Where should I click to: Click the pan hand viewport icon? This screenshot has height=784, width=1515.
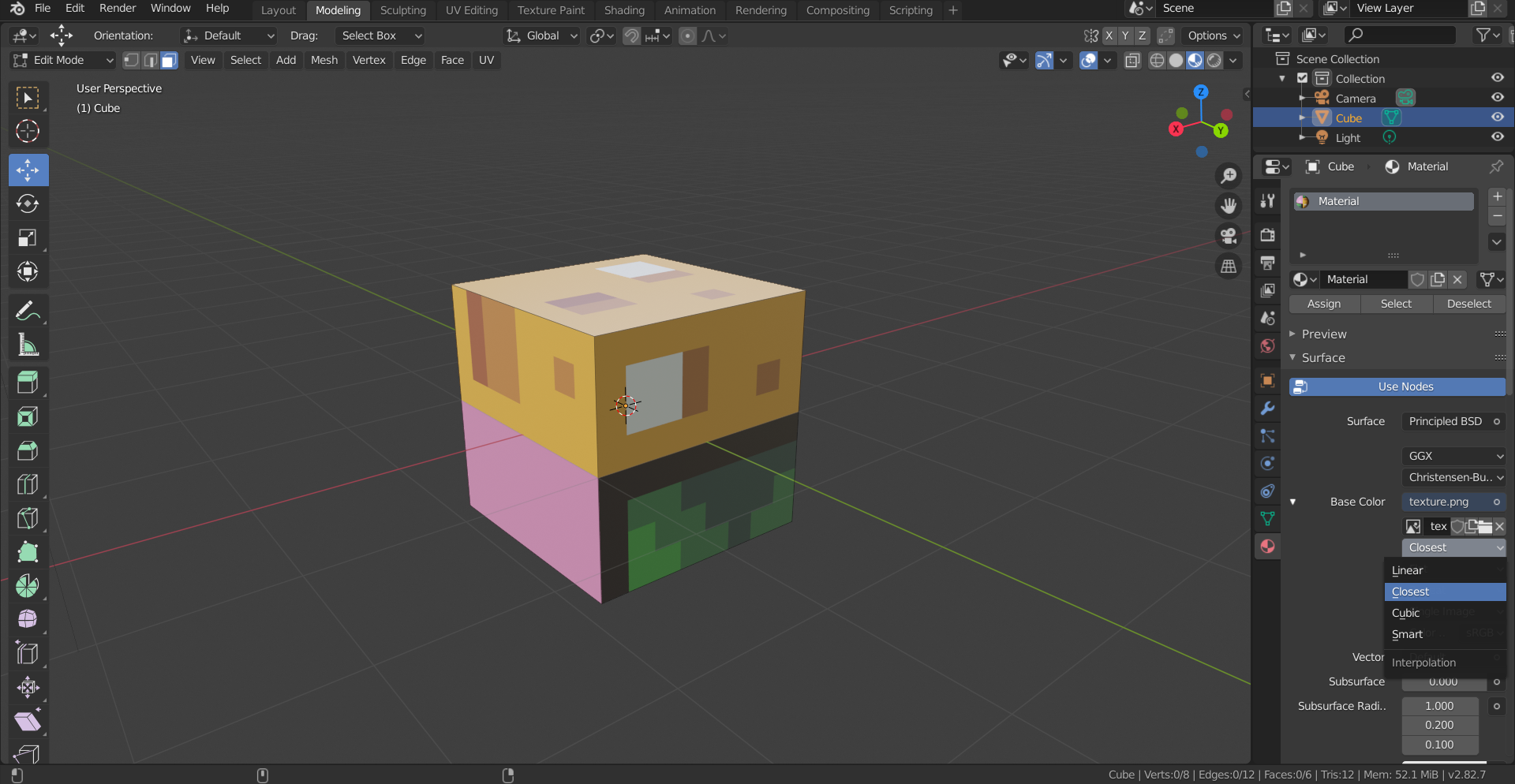(1229, 206)
